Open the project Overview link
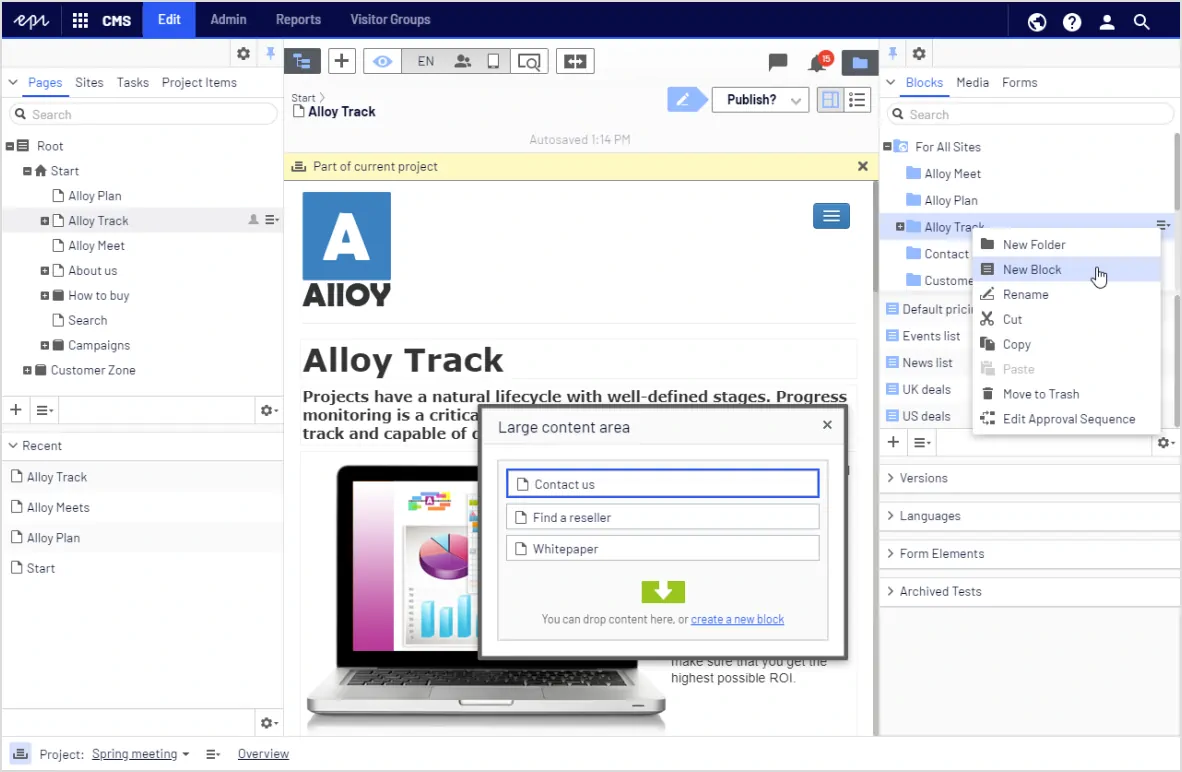1182x772 pixels. pos(263,754)
